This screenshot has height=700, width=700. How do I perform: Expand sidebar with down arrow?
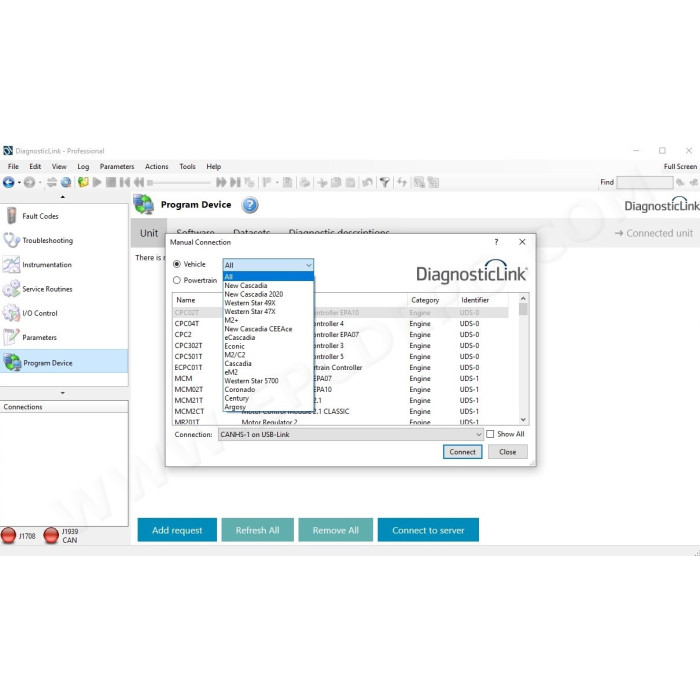click(x=63, y=393)
